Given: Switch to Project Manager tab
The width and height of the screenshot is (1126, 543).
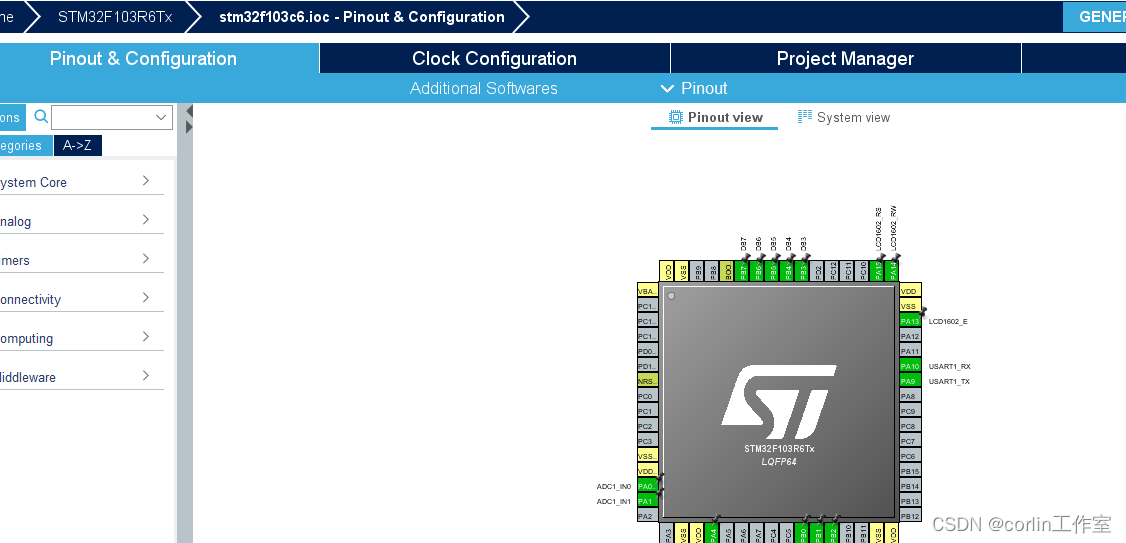Looking at the screenshot, I should [x=845, y=58].
